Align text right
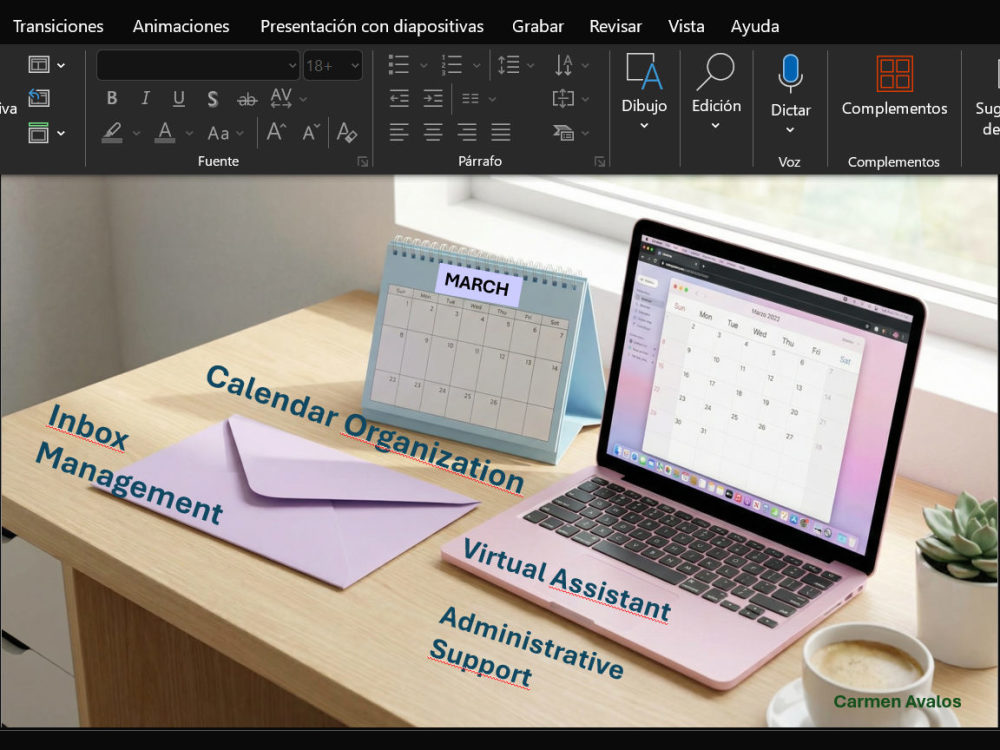This screenshot has height=750, width=1000. [467, 132]
